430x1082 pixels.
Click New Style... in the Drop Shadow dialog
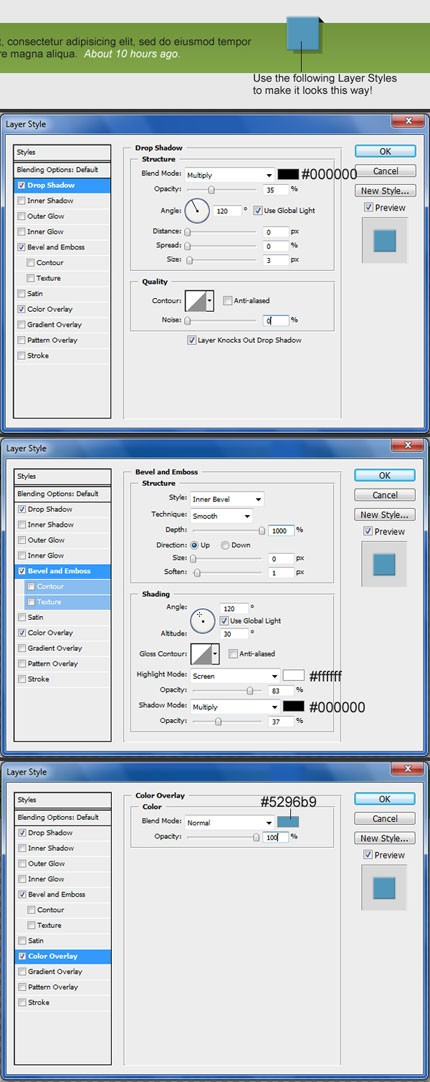tap(385, 190)
